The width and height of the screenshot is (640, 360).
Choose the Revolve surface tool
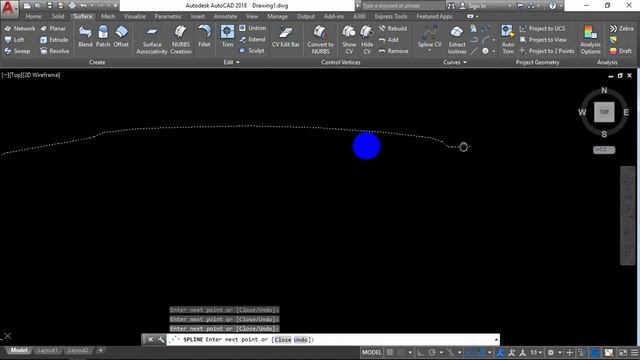(54, 51)
